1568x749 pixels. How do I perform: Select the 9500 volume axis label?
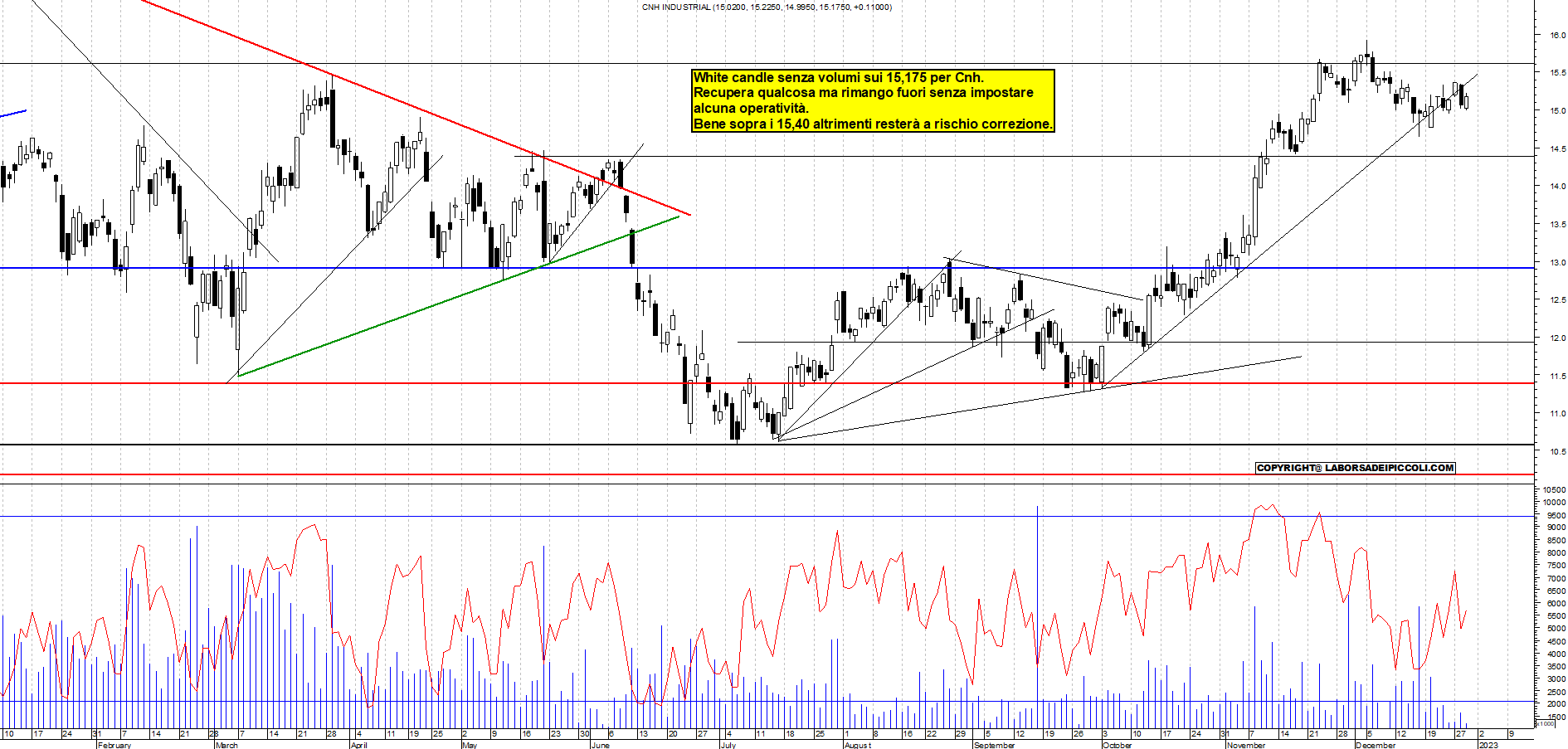coord(1556,514)
